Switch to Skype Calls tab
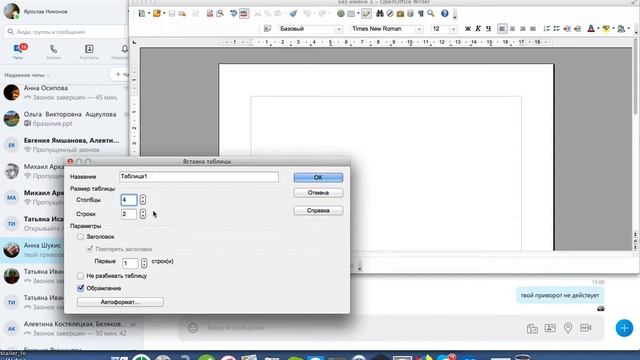Viewport: 640px width, 360px height. pos(53,52)
